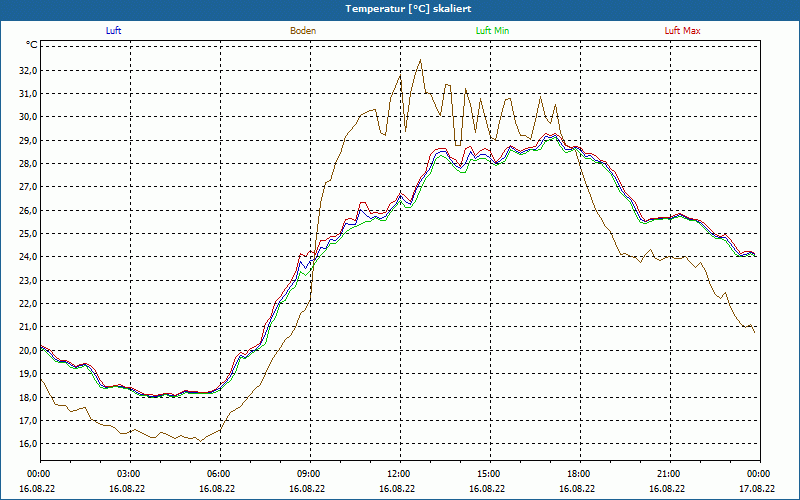Click the 30,0 y-axis value
The image size is (800, 500).
(x=28, y=117)
